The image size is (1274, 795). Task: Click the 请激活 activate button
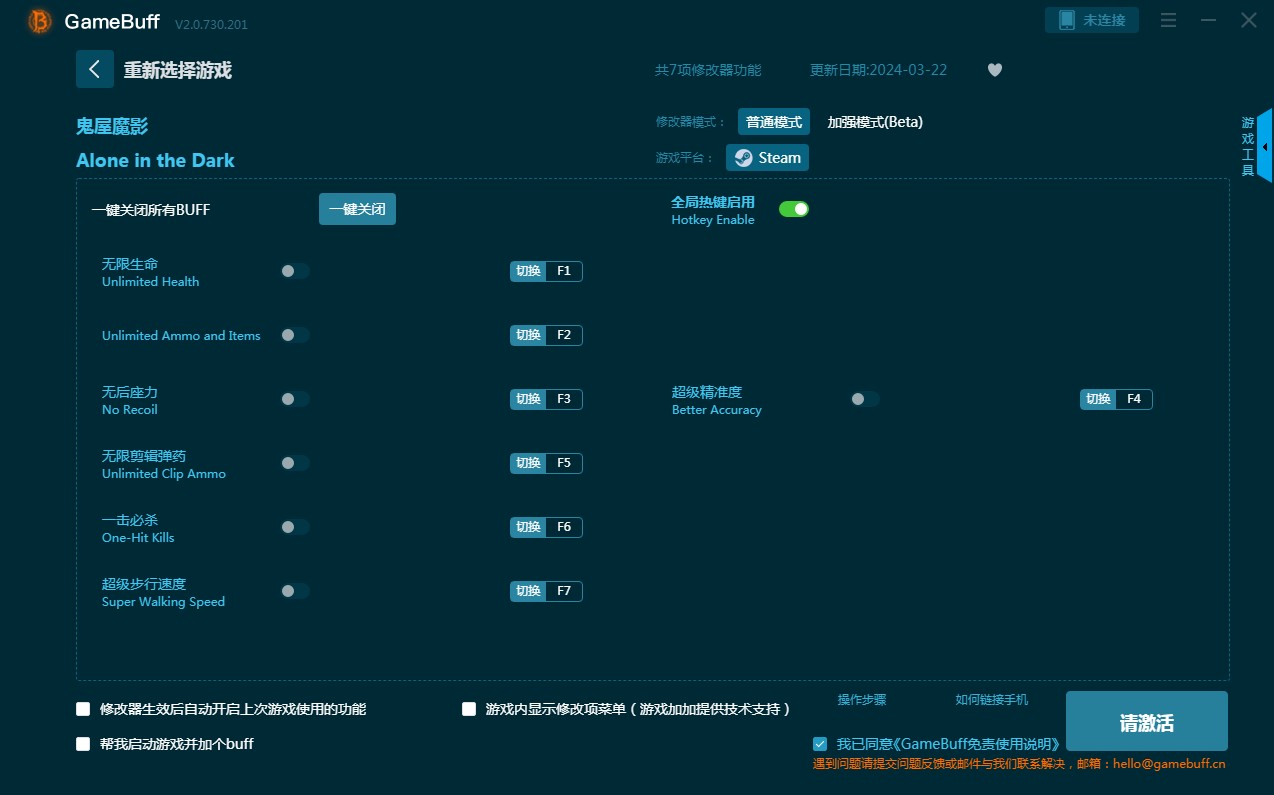(x=1146, y=721)
